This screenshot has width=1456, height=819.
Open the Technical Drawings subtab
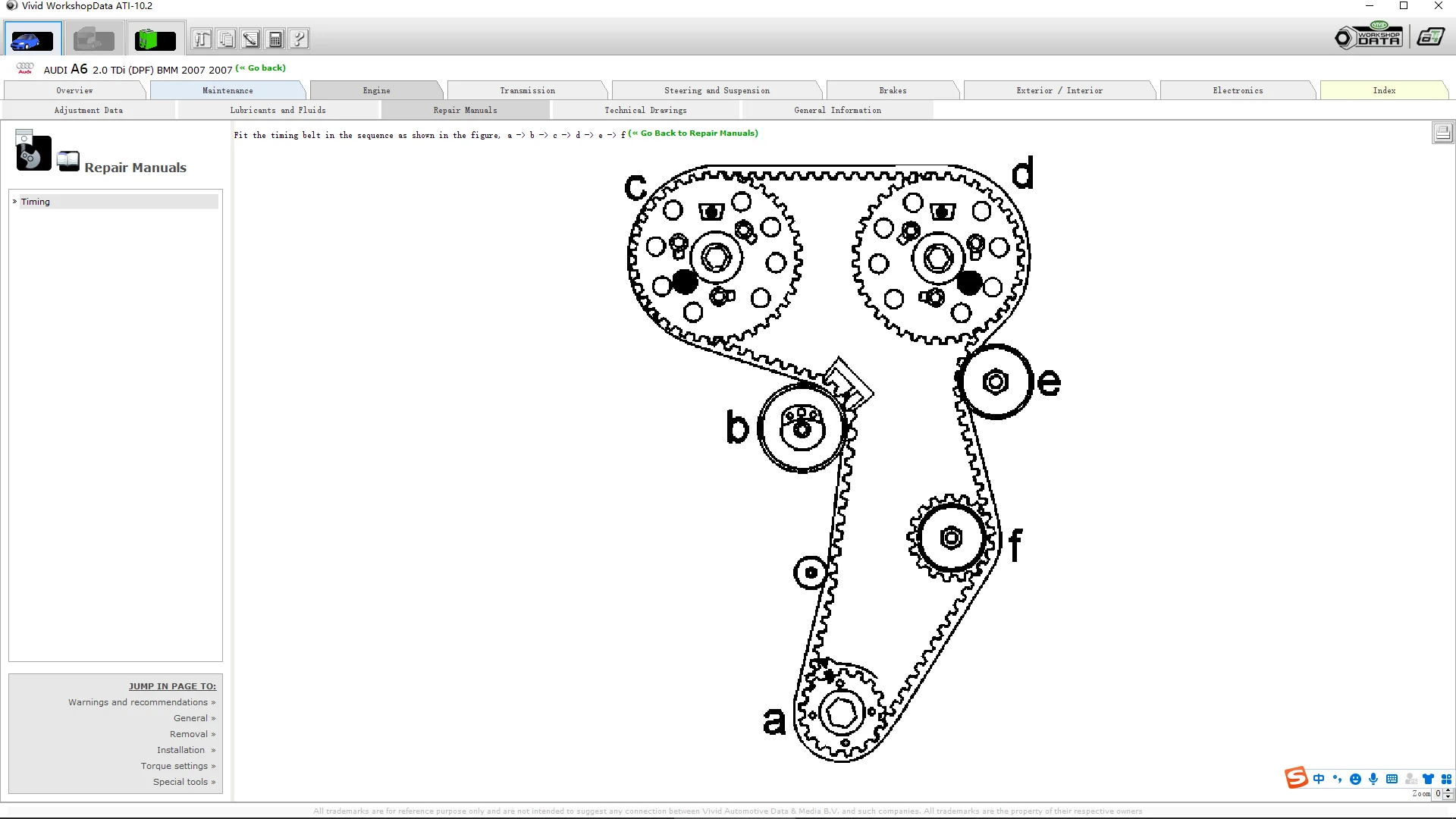coord(645,111)
